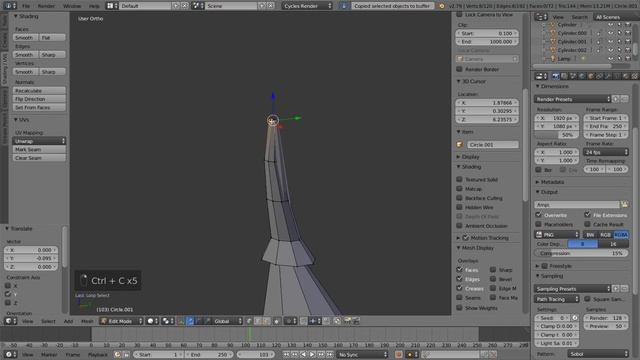Screen dimensions: 640x360
Task: Toggle the snap magnet icon
Action: pyautogui.click(x=304, y=321)
